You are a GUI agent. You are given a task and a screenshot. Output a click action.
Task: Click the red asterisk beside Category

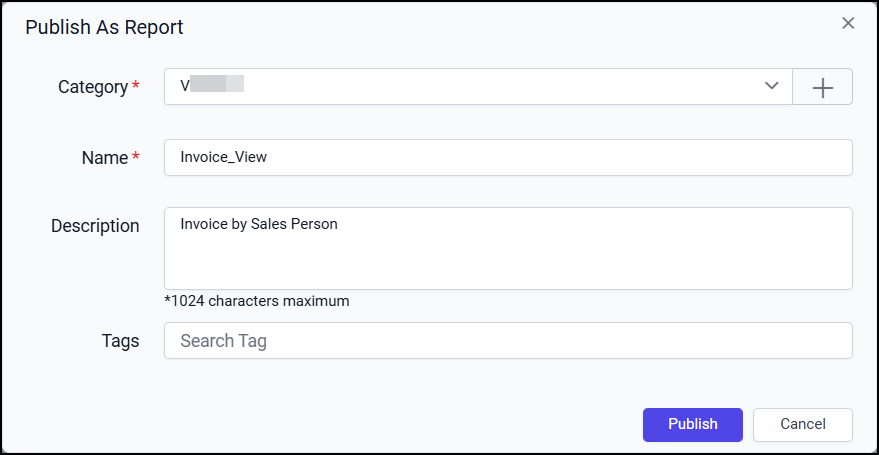136,87
